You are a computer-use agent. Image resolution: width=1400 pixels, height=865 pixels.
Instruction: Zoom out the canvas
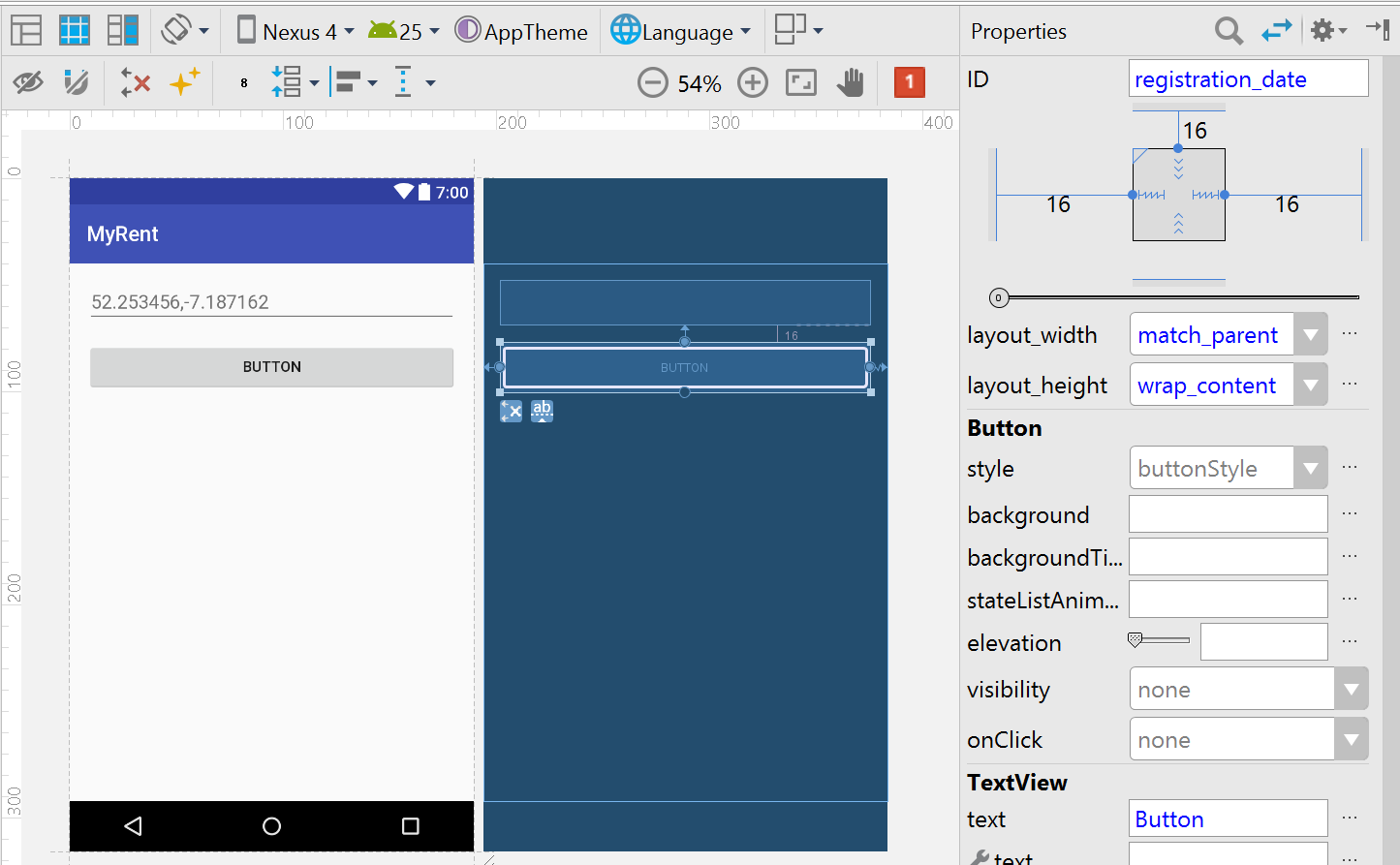click(653, 82)
